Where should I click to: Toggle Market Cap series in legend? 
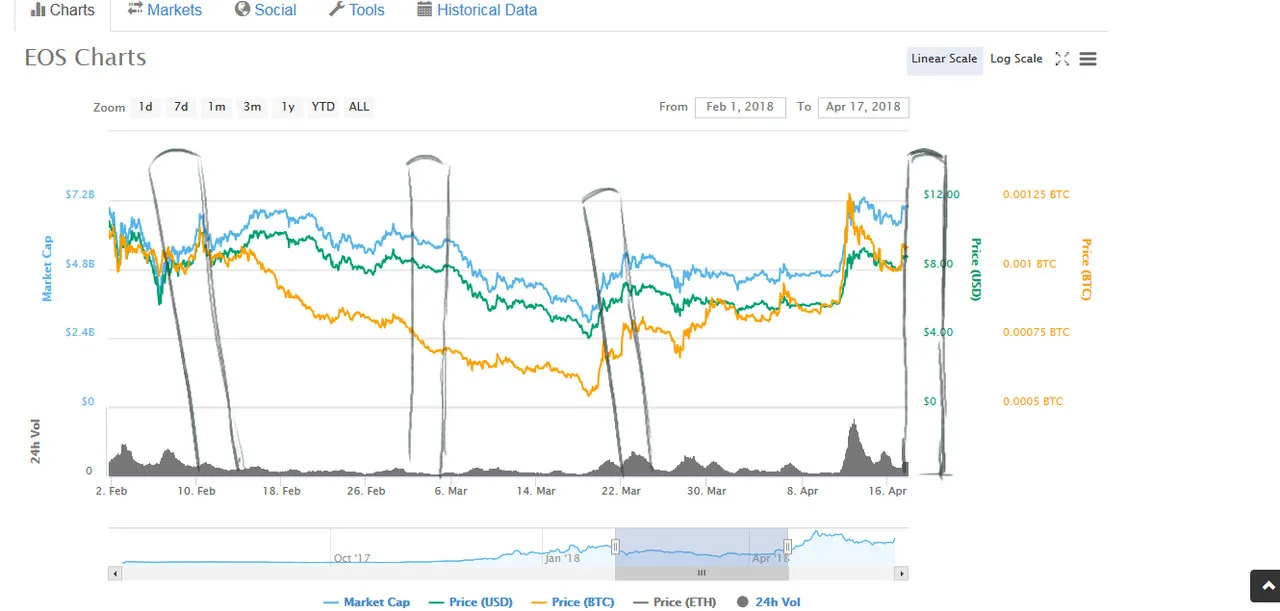(367, 602)
